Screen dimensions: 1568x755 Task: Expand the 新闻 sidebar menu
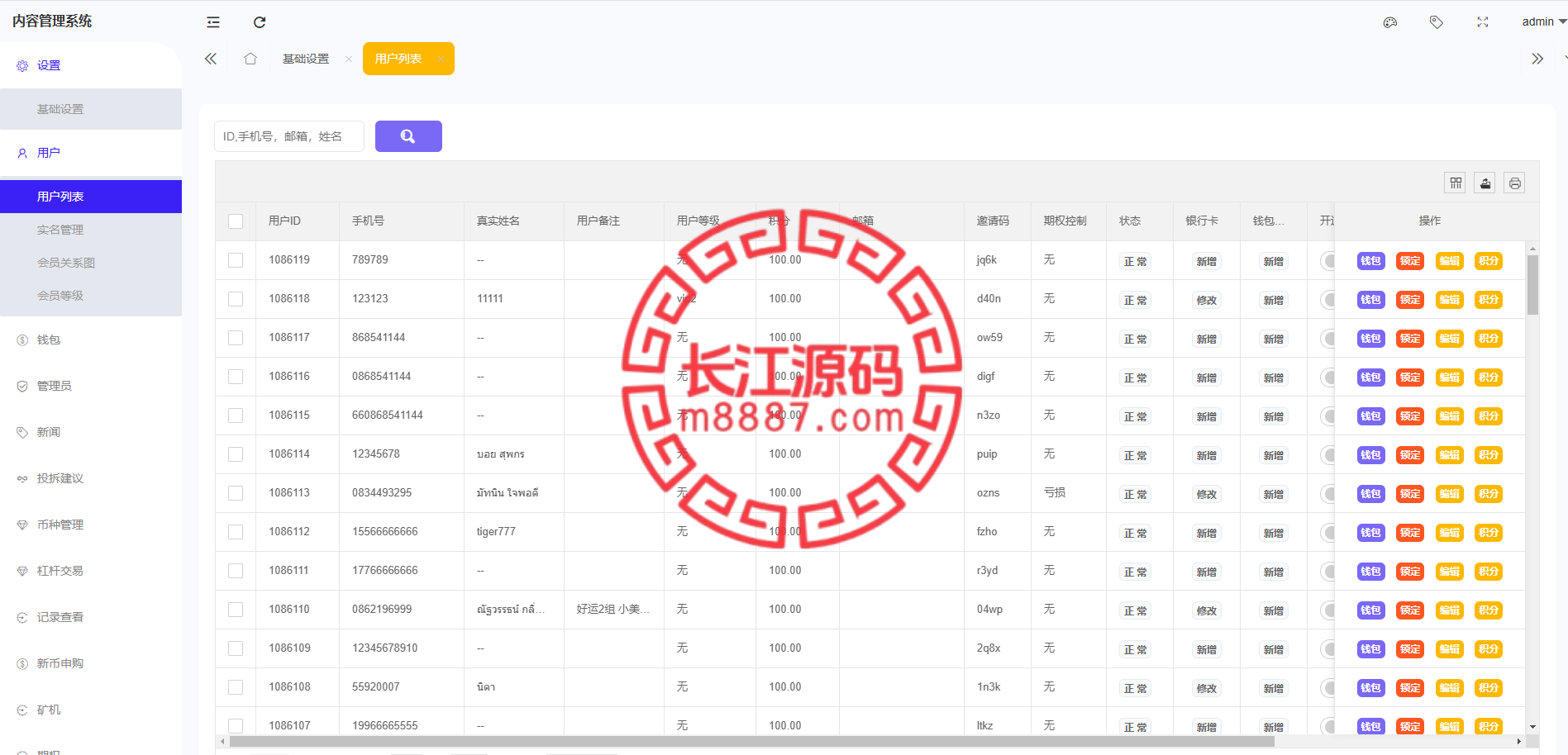click(91, 432)
